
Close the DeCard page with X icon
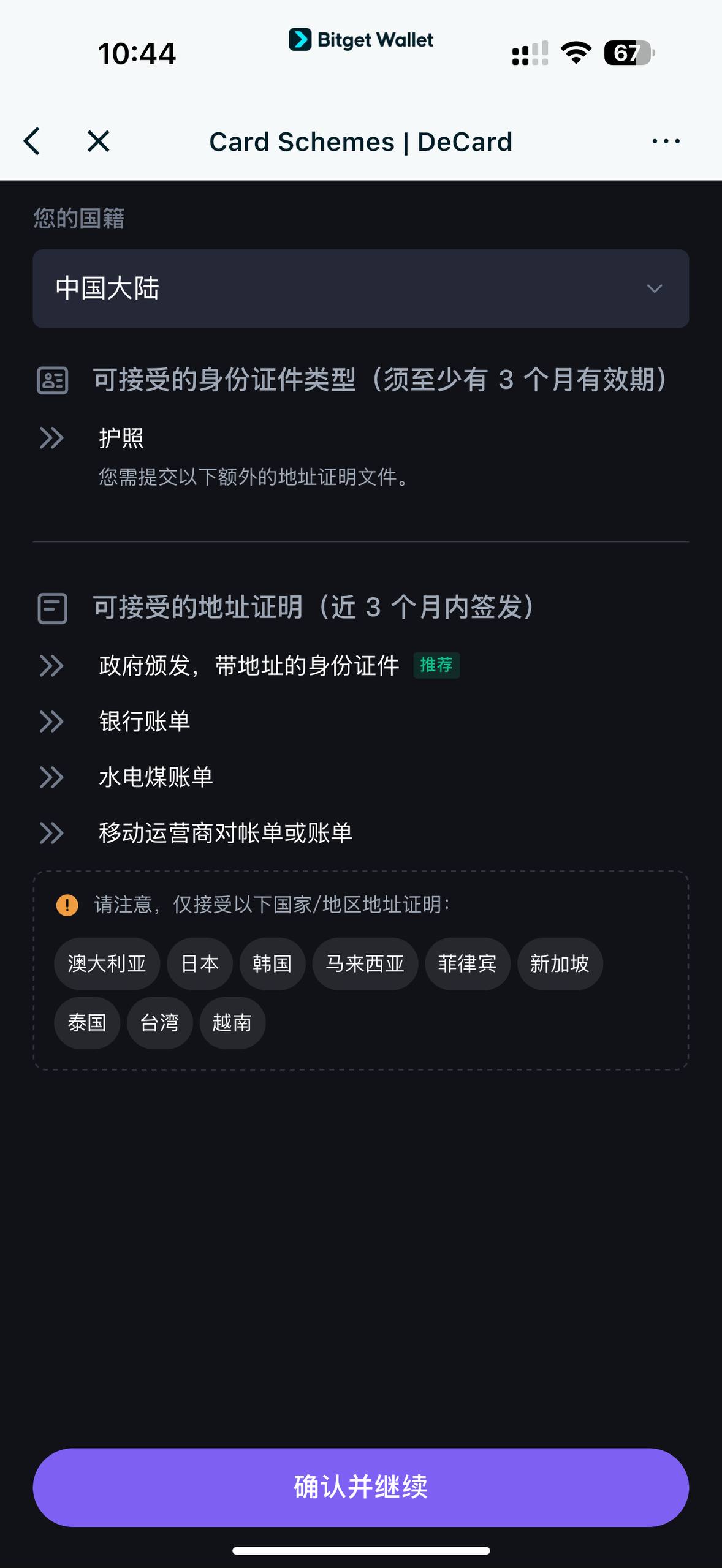click(x=98, y=141)
